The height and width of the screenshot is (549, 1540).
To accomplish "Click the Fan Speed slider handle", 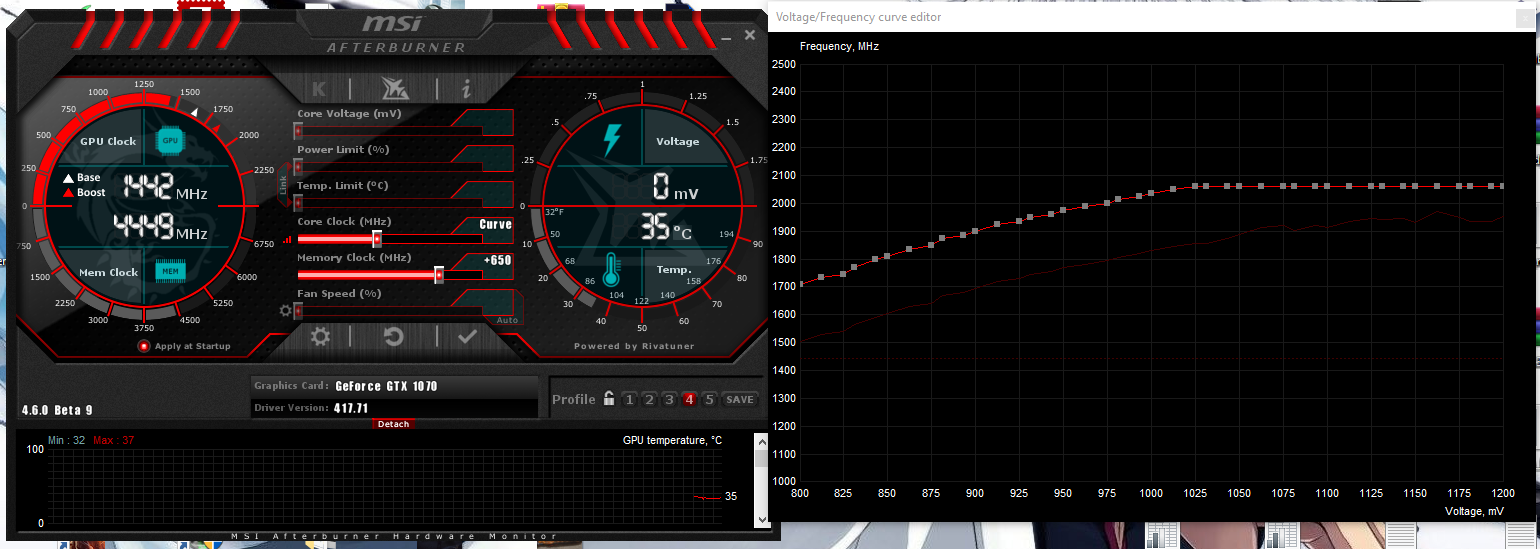I will pyautogui.click(x=298, y=311).
